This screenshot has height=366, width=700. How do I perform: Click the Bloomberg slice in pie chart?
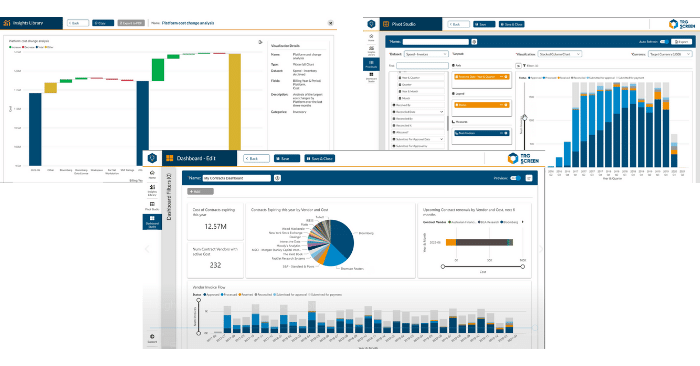pos(342,239)
